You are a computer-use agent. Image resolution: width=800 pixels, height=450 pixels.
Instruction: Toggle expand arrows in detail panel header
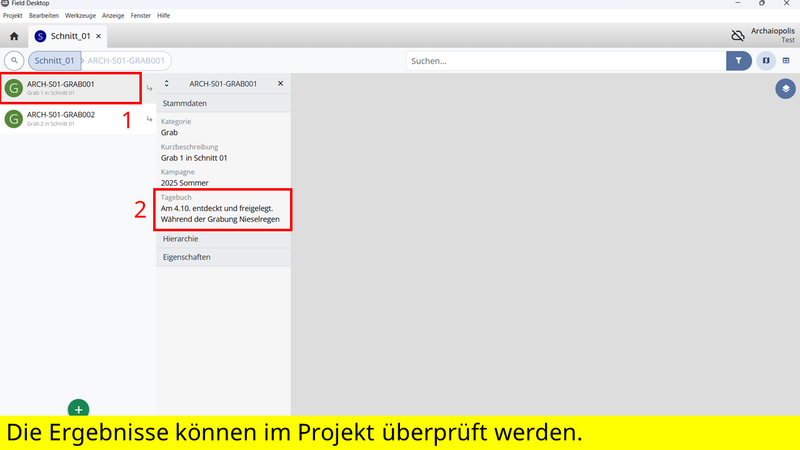(167, 84)
